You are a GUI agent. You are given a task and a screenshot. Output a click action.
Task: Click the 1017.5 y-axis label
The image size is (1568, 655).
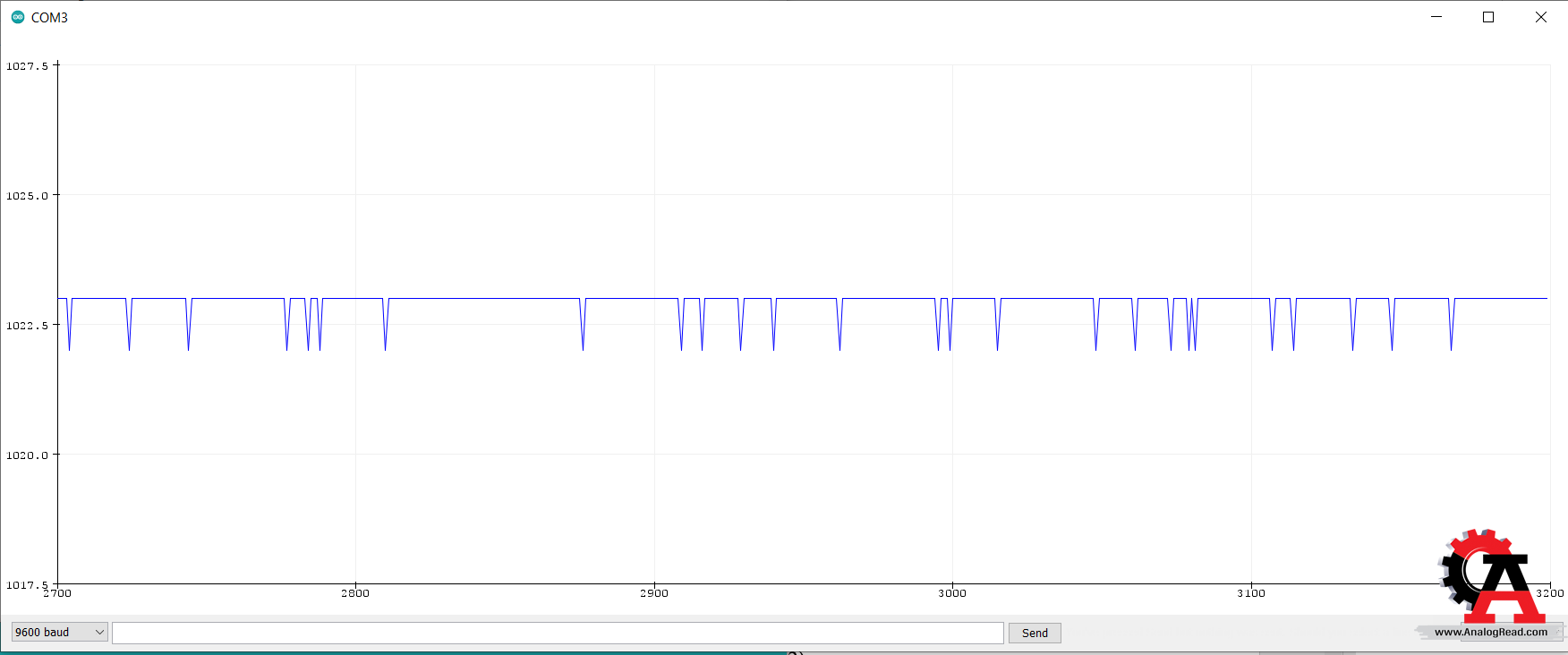27,585
